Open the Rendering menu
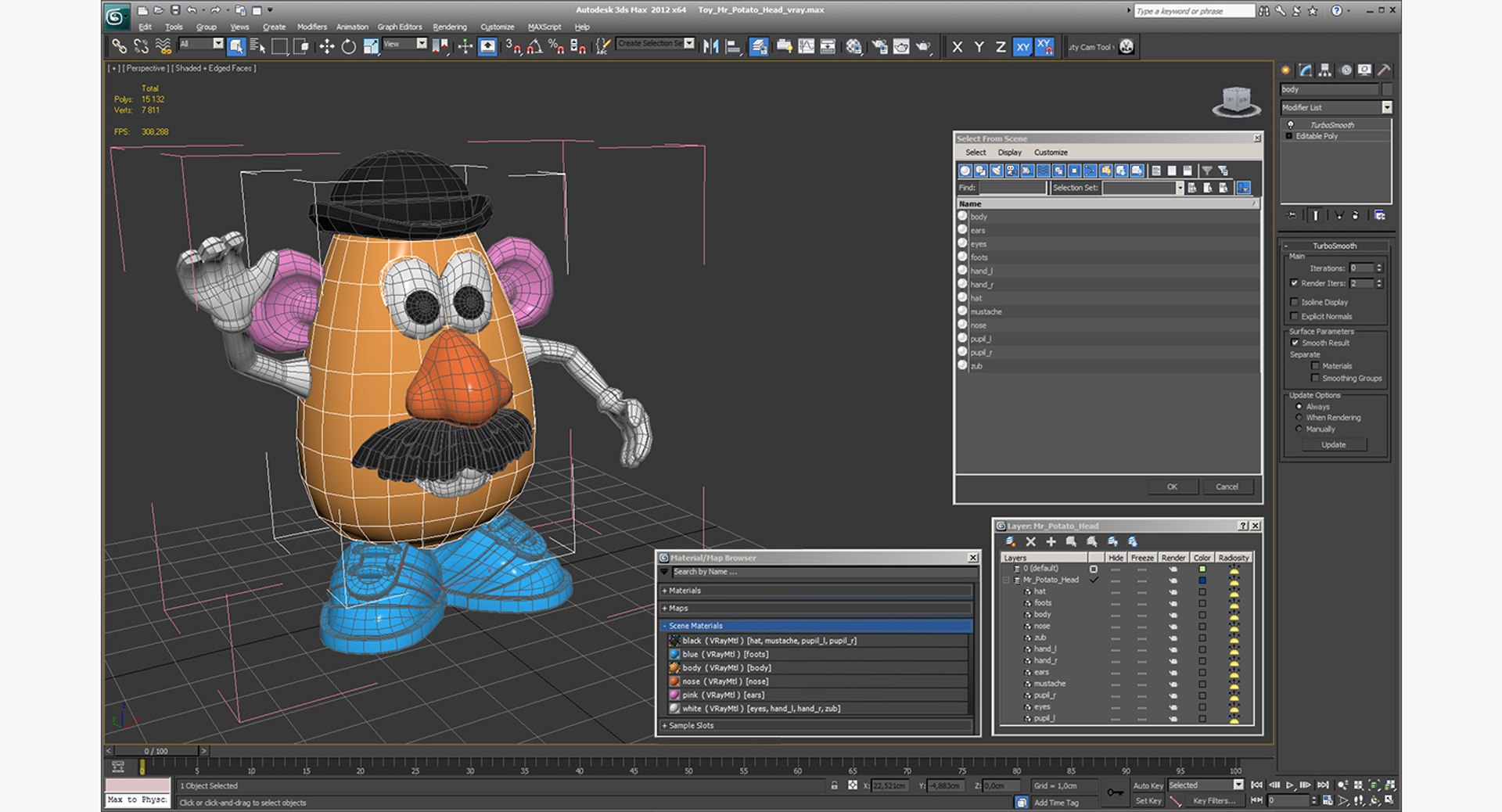This screenshot has height=812, width=1502. click(450, 27)
